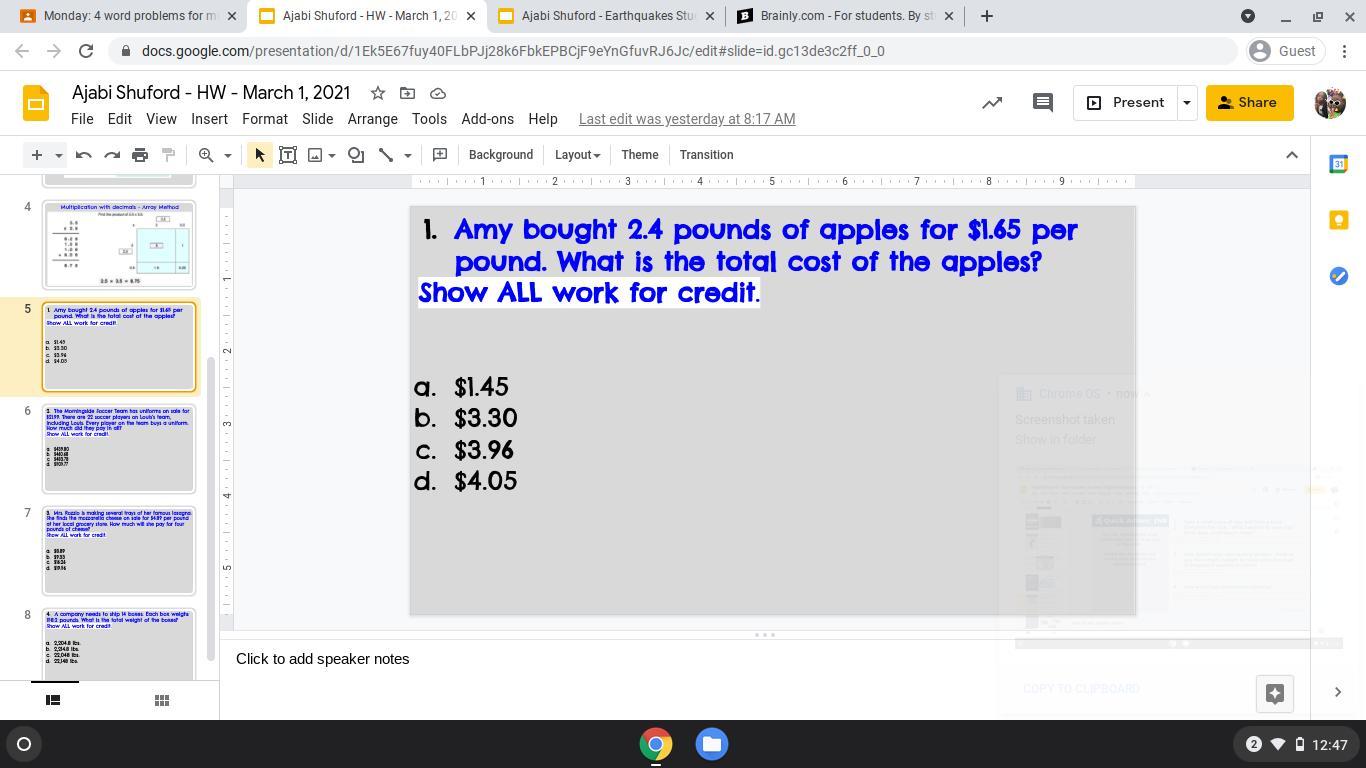Image resolution: width=1366 pixels, height=768 pixels.
Task: Click the Share button
Action: pyautogui.click(x=1249, y=103)
